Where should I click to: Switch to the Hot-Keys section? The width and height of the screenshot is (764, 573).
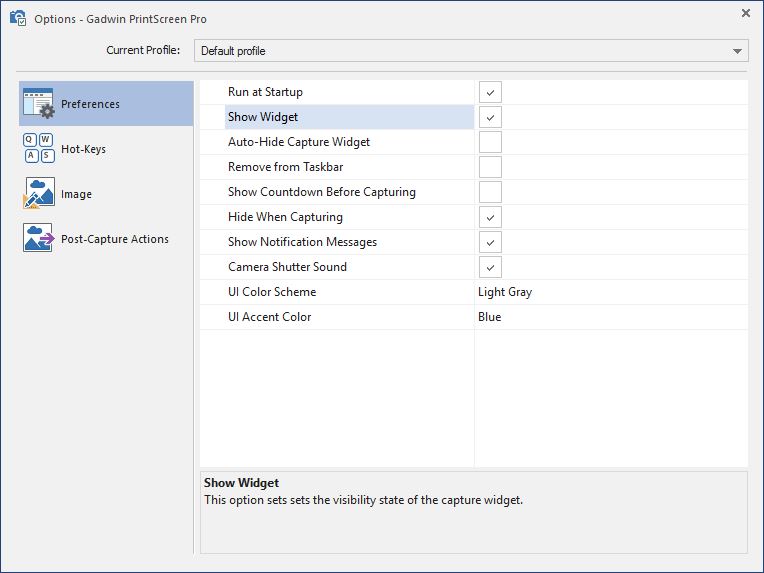pos(83,149)
